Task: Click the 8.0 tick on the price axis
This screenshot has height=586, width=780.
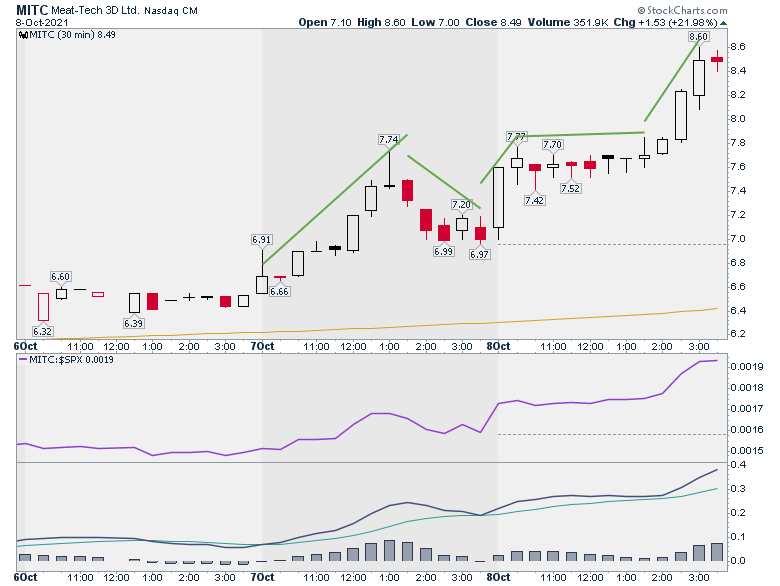Action: (x=738, y=119)
